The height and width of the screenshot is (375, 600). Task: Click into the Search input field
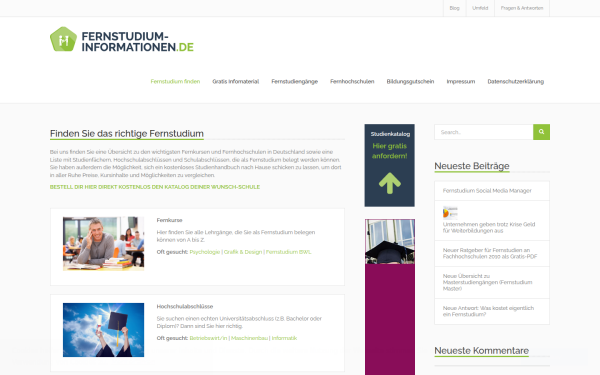tap(484, 132)
